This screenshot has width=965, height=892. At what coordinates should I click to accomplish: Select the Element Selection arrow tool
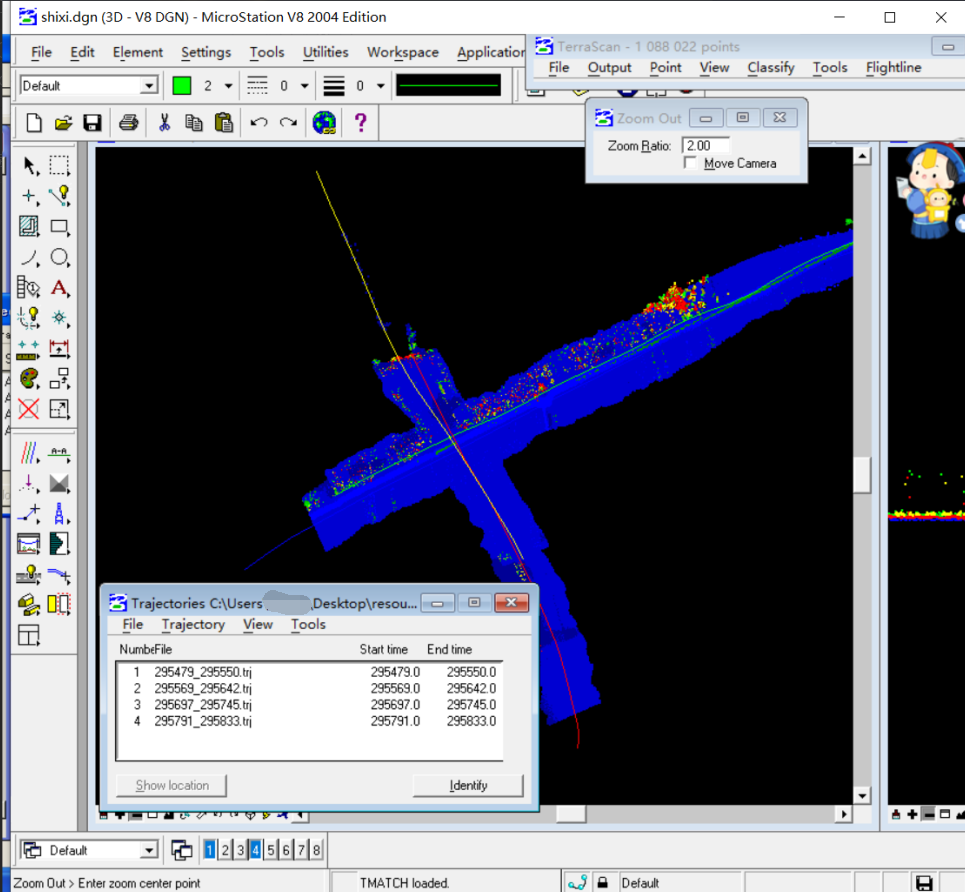[30, 166]
